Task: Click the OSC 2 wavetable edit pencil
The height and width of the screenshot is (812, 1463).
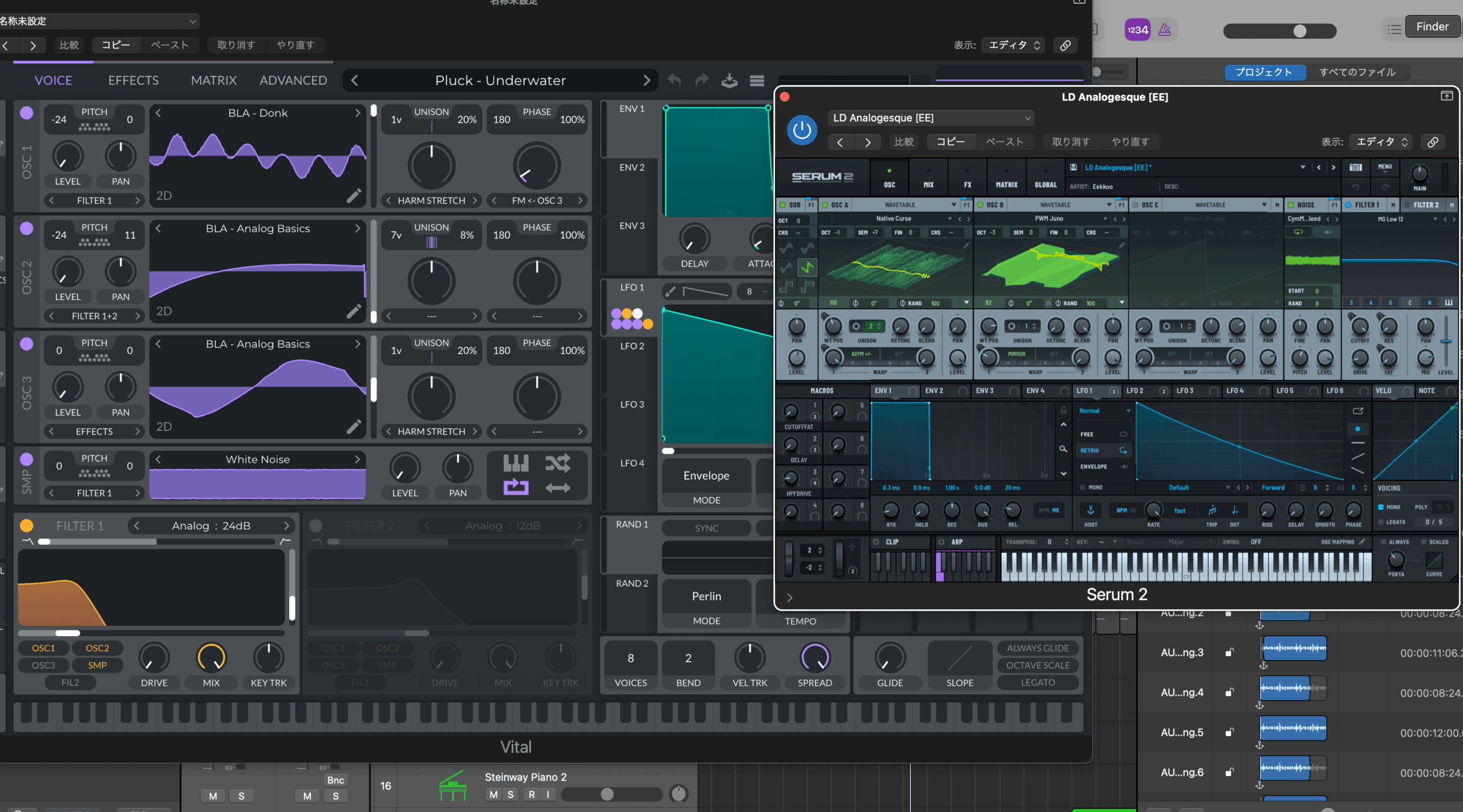Action: pos(354,311)
